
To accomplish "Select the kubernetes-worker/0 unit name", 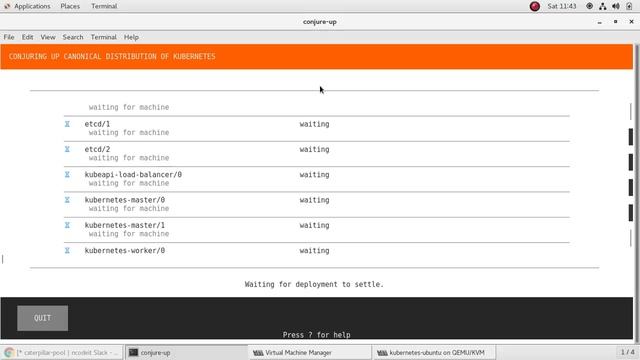I will (x=124, y=251).
